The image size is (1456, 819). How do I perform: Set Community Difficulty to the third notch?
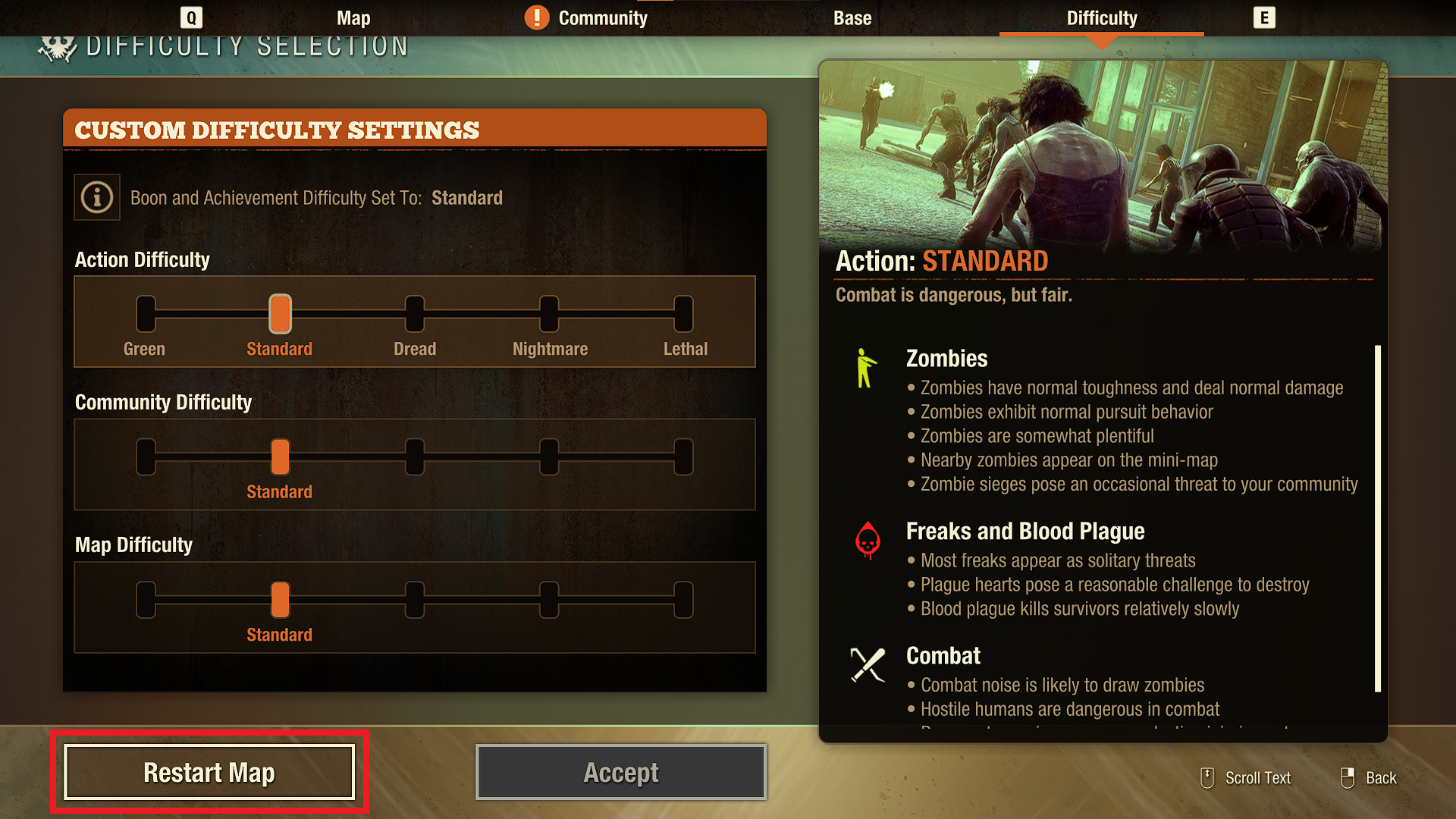tap(415, 457)
